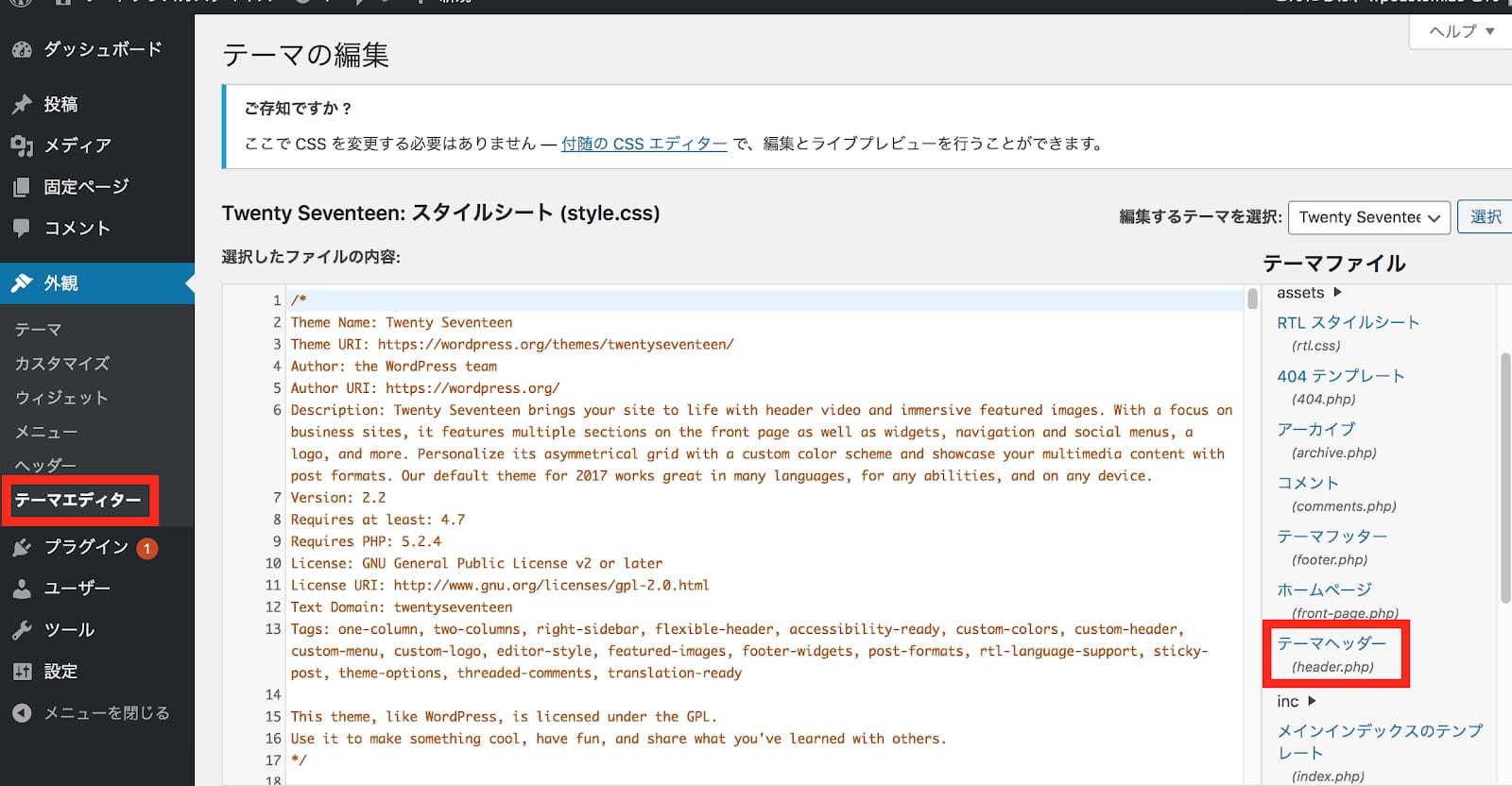Open 404 テンプレート file
The height and width of the screenshot is (786, 1512).
click(x=1341, y=376)
